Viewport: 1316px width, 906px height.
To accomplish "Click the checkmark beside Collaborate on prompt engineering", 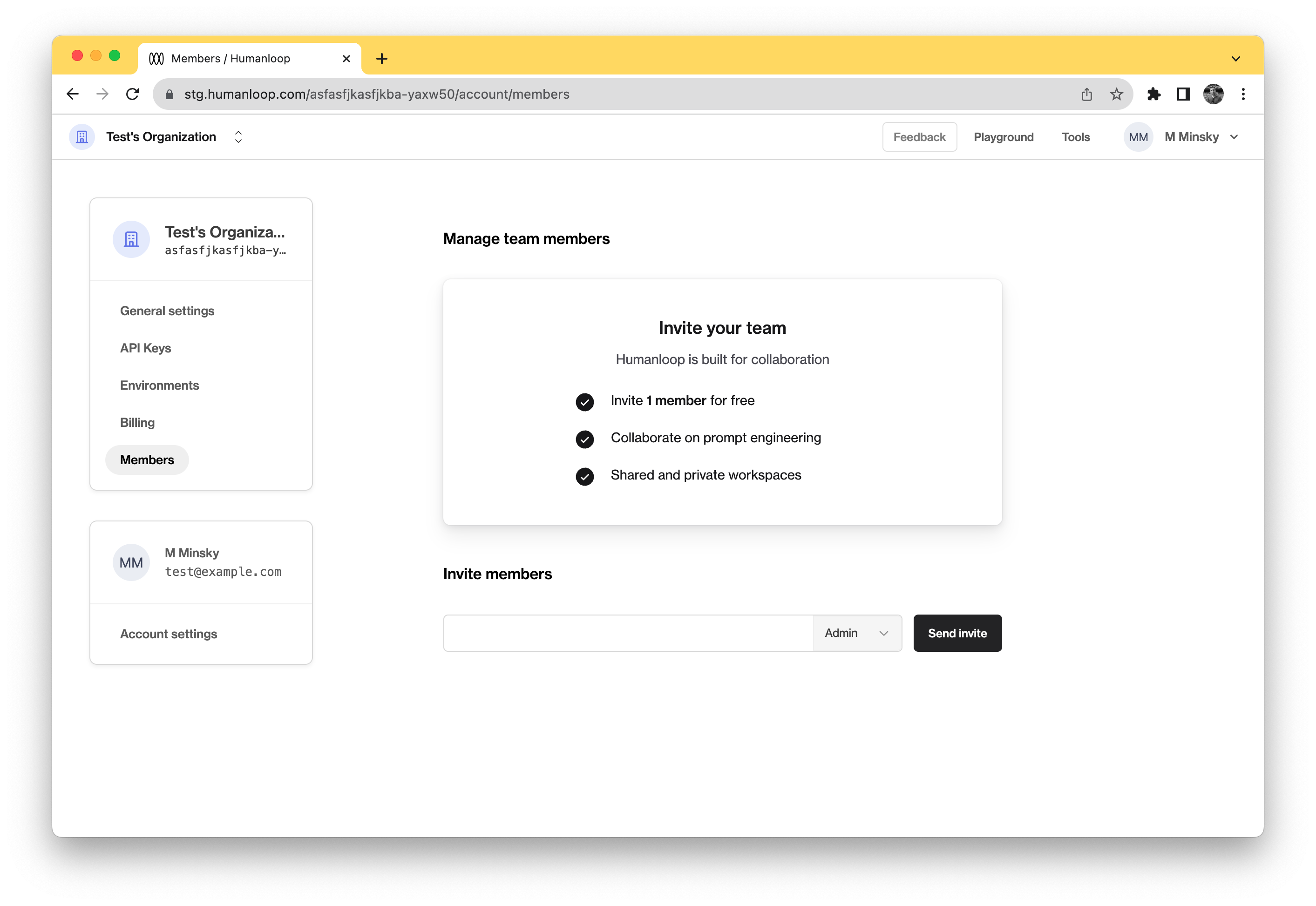I will (584, 439).
